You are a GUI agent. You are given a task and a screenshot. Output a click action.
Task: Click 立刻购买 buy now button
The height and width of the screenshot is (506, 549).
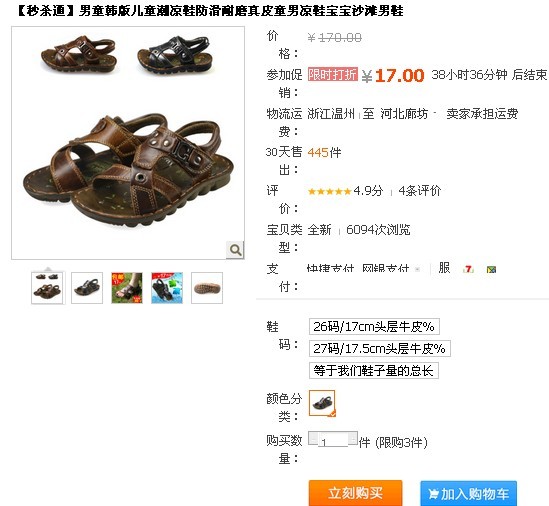click(355, 493)
